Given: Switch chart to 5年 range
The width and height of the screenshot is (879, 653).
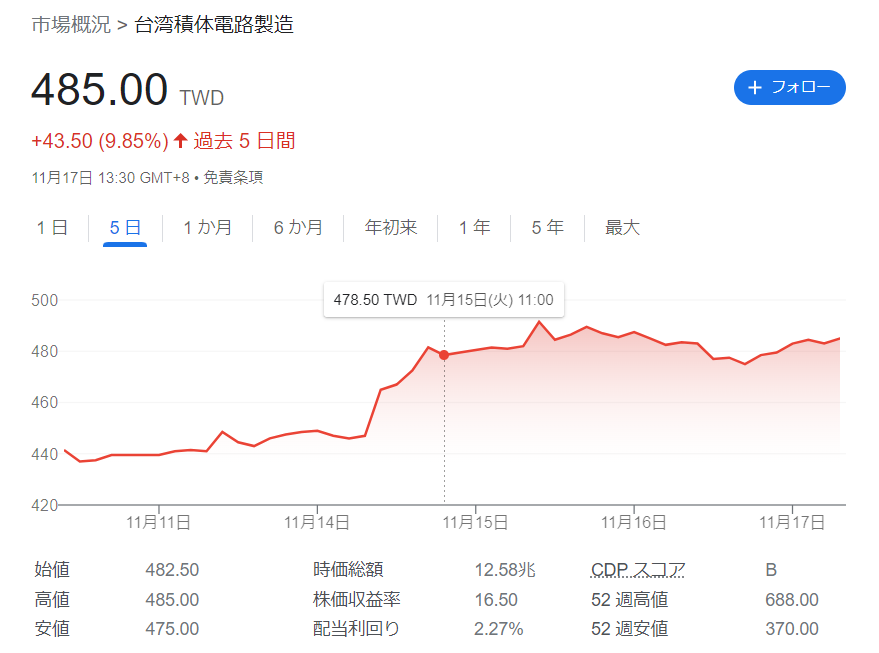Looking at the screenshot, I should coord(547,228).
